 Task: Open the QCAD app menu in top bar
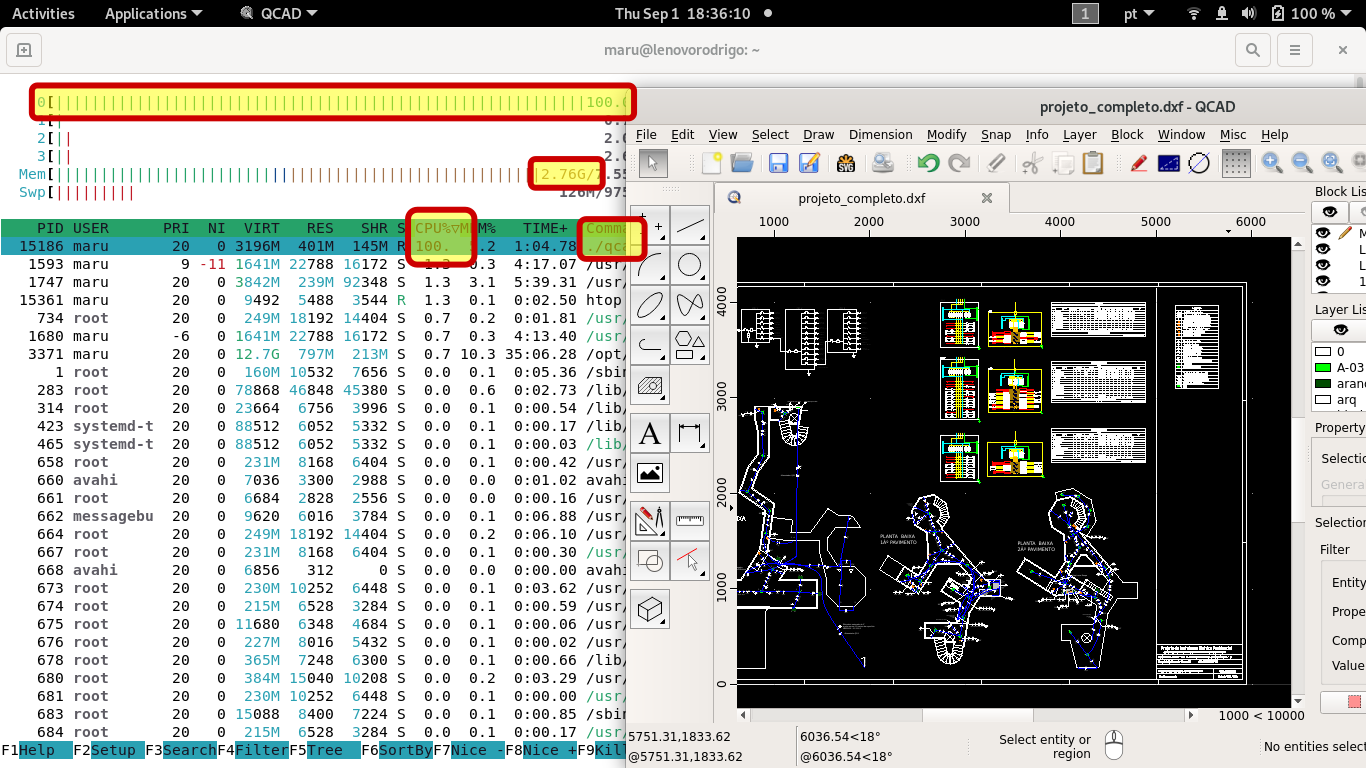(280, 13)
